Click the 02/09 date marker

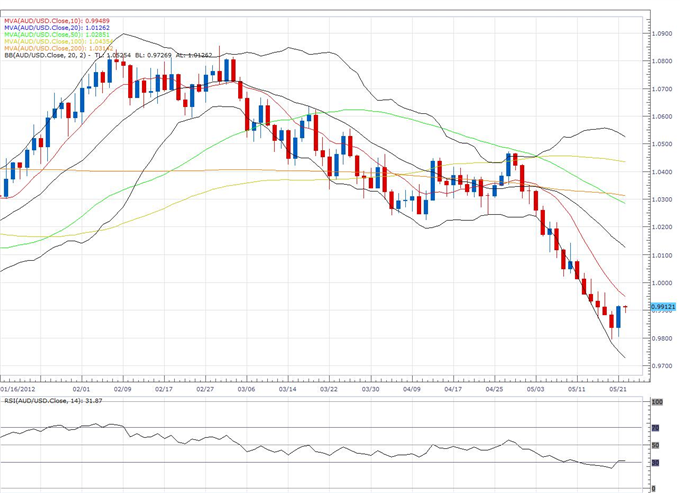tap(124, 390)
